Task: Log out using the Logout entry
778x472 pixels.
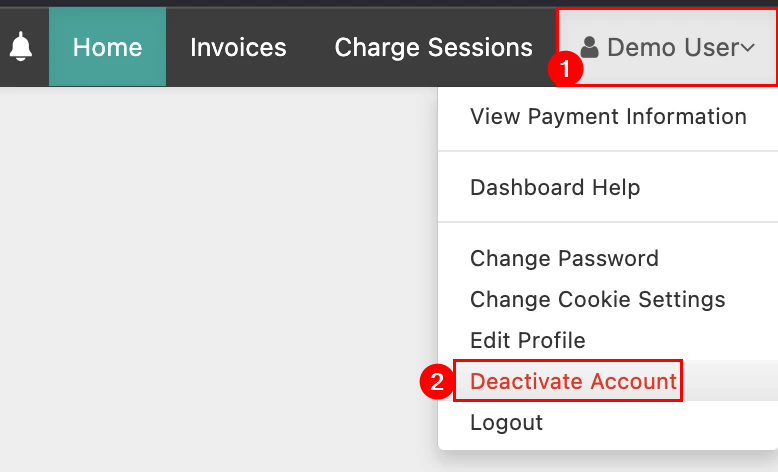Action: tap(506, 422)
